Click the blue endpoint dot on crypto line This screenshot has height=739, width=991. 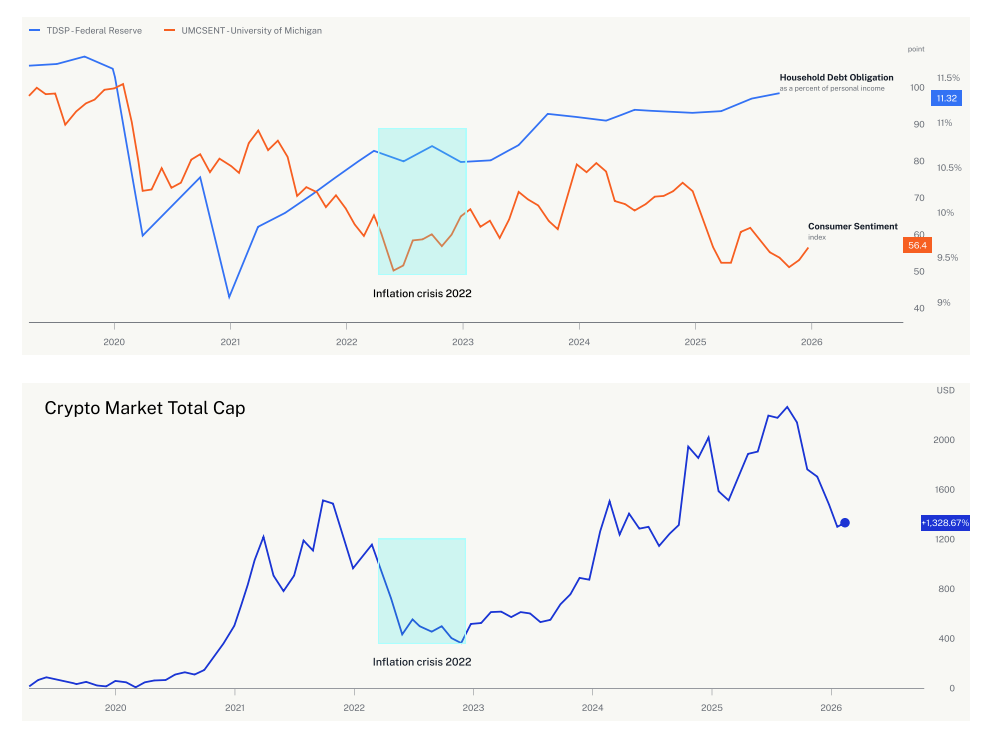[x=845, y=523]
